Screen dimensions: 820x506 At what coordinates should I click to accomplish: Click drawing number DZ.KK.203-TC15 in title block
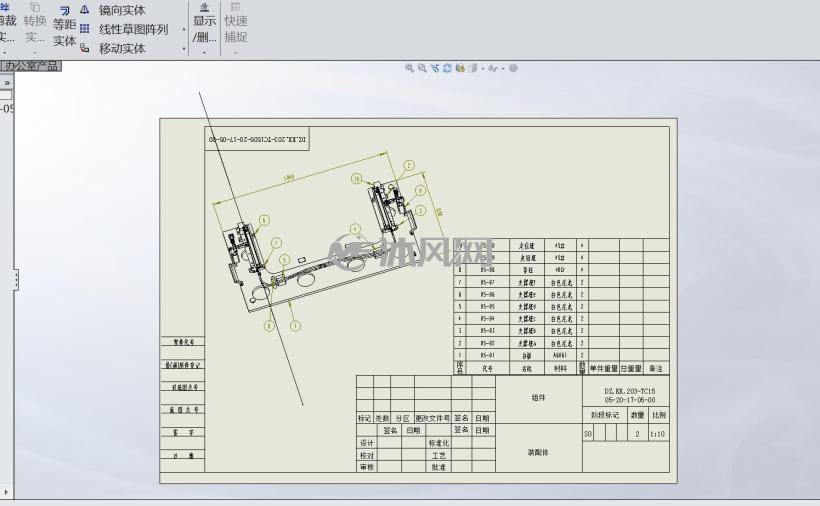[x=630, y=391]
